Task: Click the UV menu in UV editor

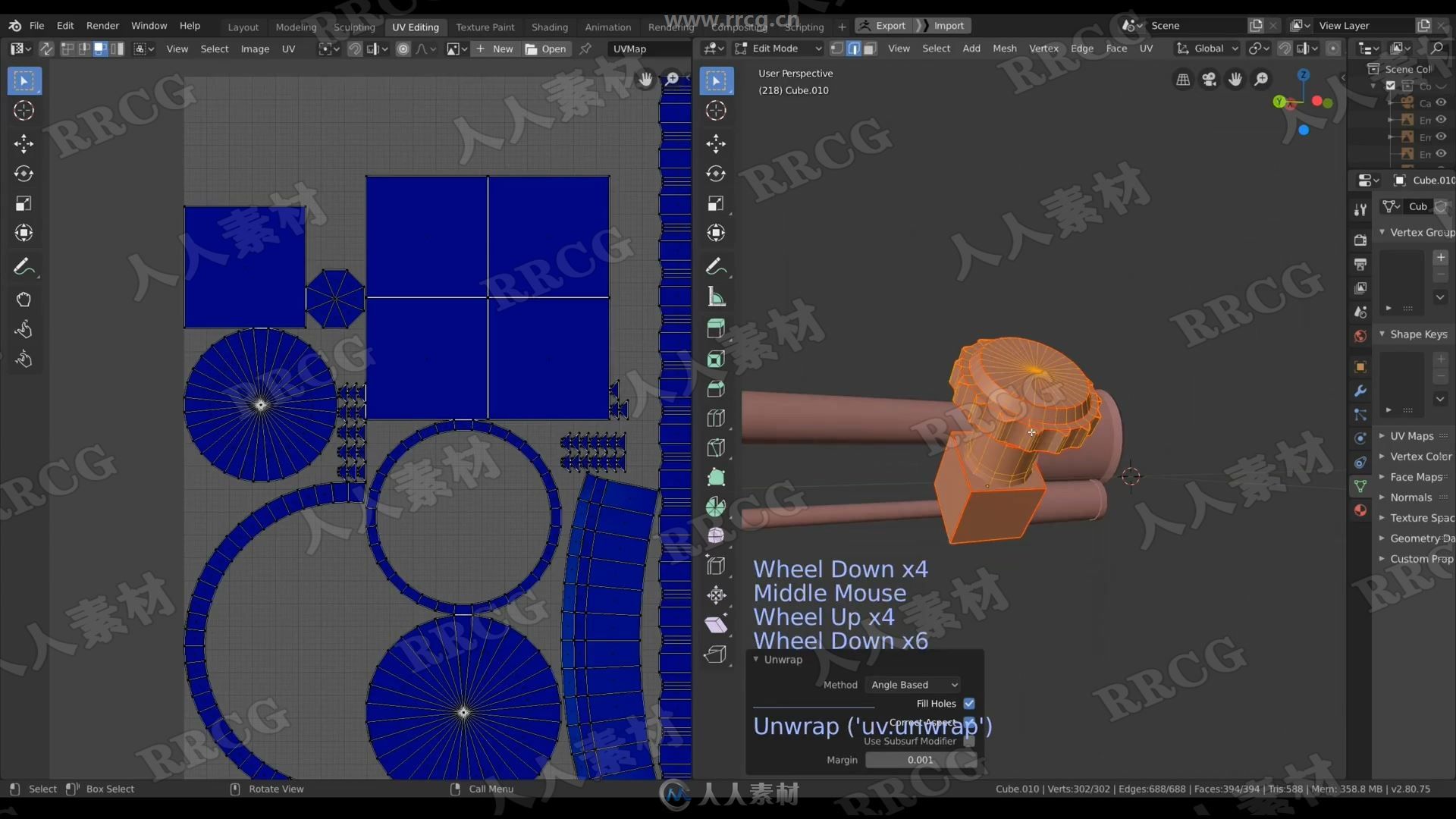Action: coord(289,48)
